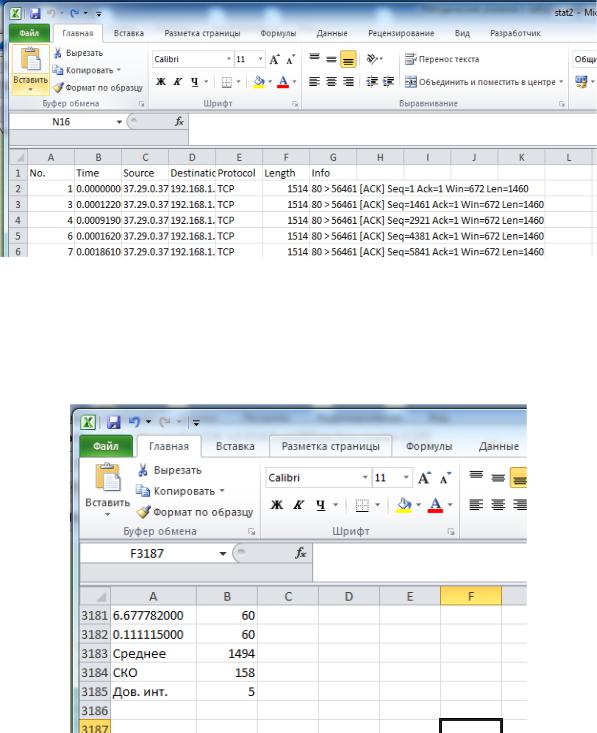The image size is (597, 733).
Task: Toggle Перенос текста wrap text
Action: [442, 59]
